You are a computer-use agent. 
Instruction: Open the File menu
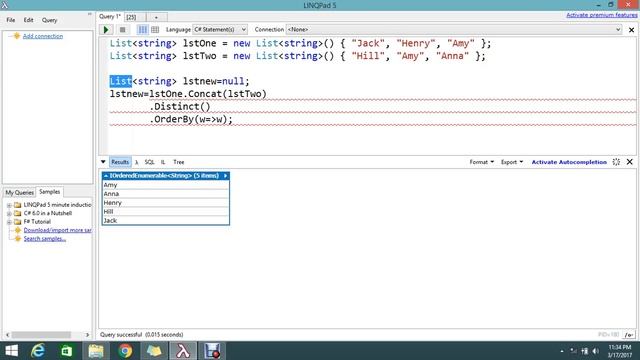pyautogui.click(x=11, y=20)
